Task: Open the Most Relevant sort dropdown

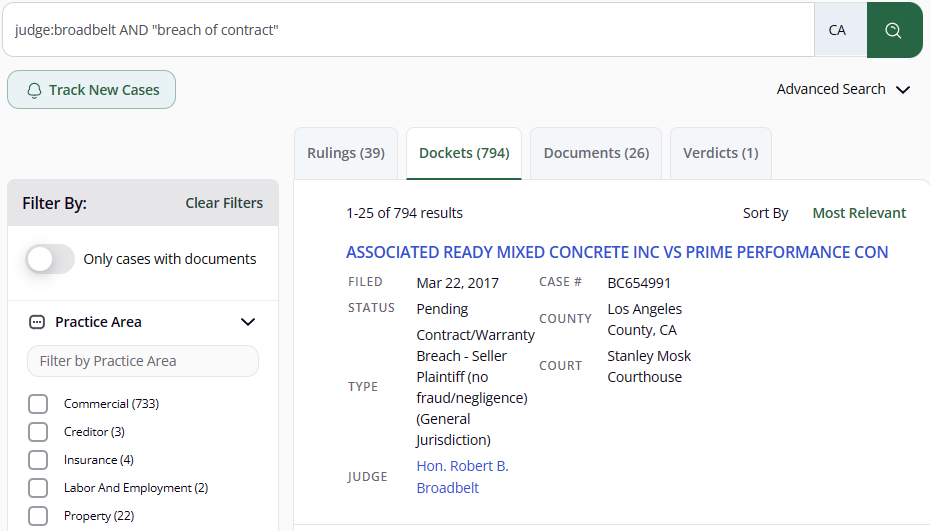Action: click(859, 213)
